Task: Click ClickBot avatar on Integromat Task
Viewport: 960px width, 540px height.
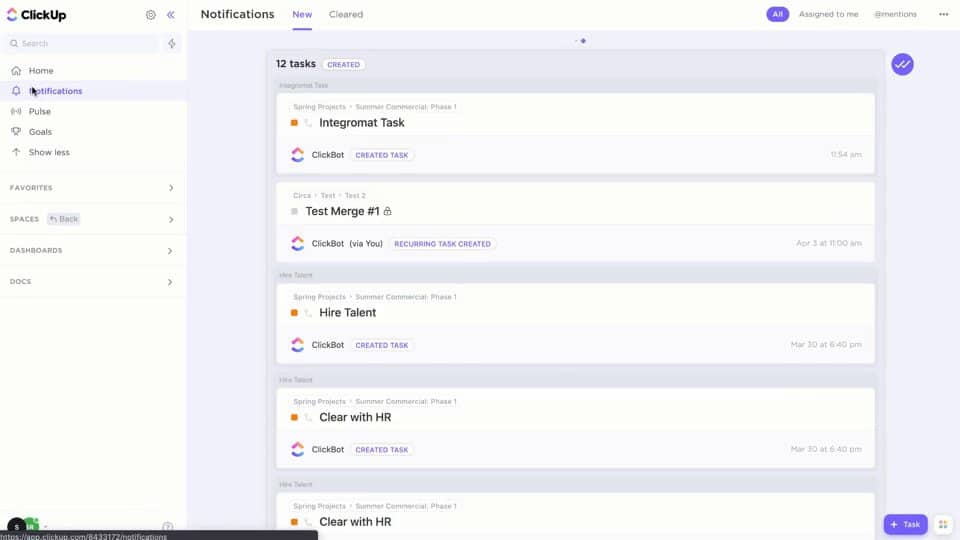Action: 298,155
